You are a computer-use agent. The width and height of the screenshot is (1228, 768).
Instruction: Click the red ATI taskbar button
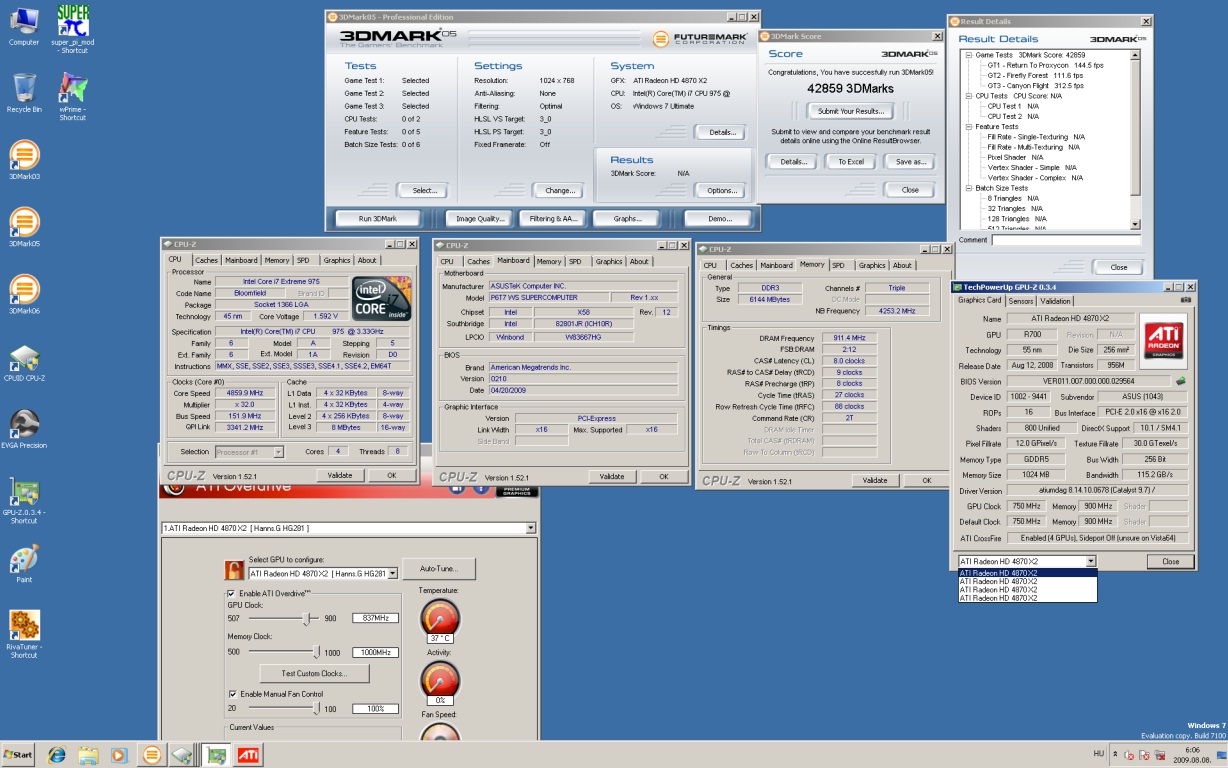click(x=249, y=755)
